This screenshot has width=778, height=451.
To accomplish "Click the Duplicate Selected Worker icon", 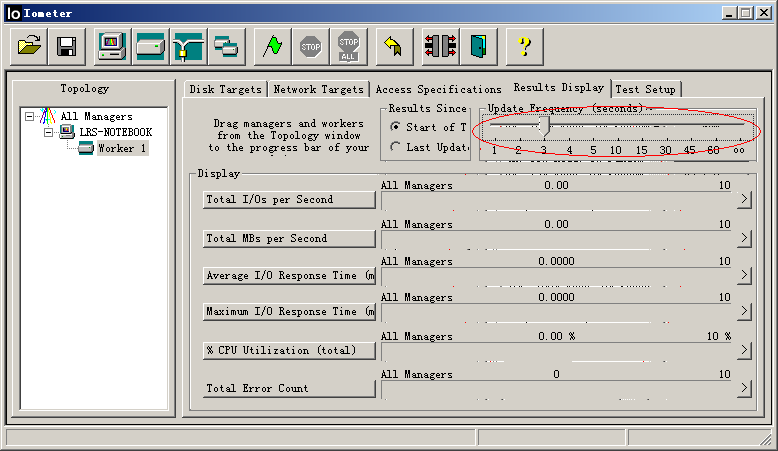I will click(226, 46).
